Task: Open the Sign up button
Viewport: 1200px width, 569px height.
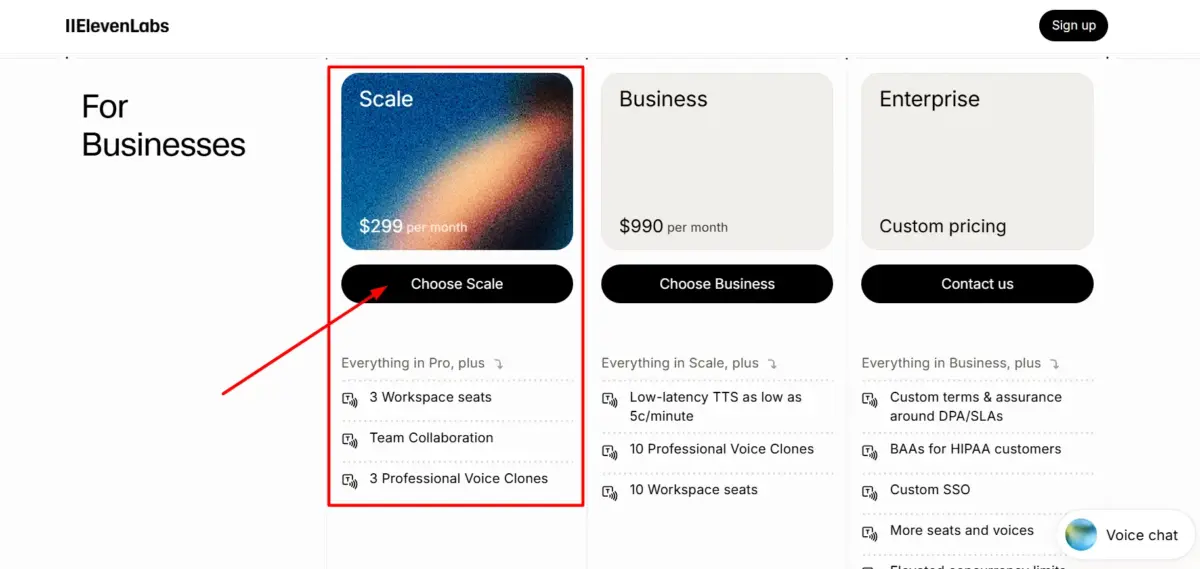Action: [1074, 26]
